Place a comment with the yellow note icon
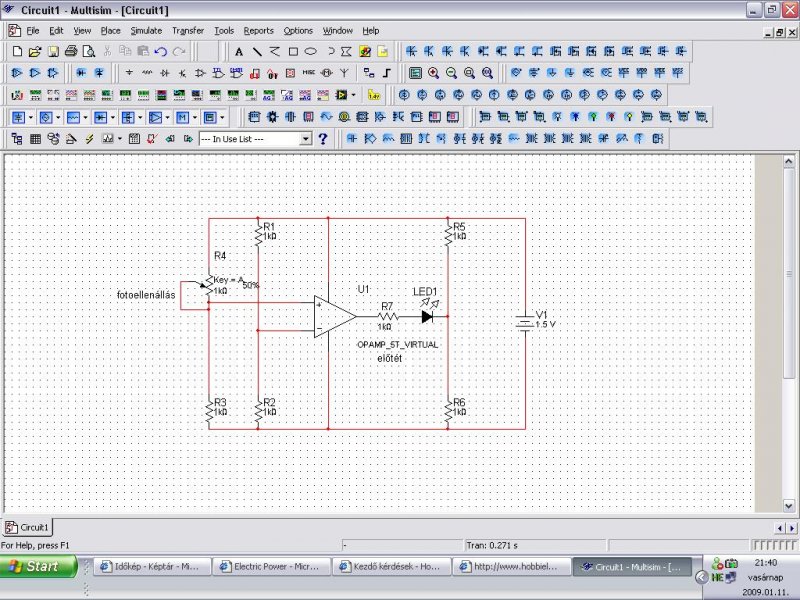 [383, 52]
